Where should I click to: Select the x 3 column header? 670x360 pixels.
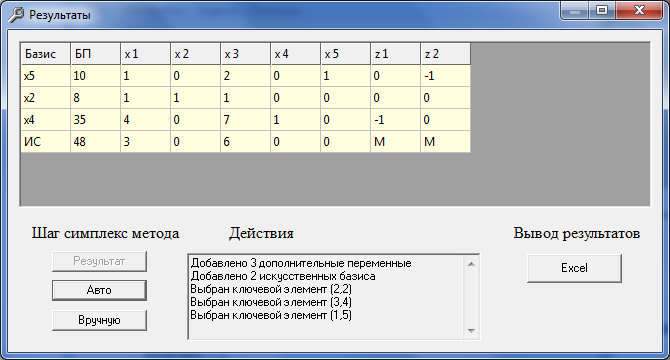tap(245, 54)
